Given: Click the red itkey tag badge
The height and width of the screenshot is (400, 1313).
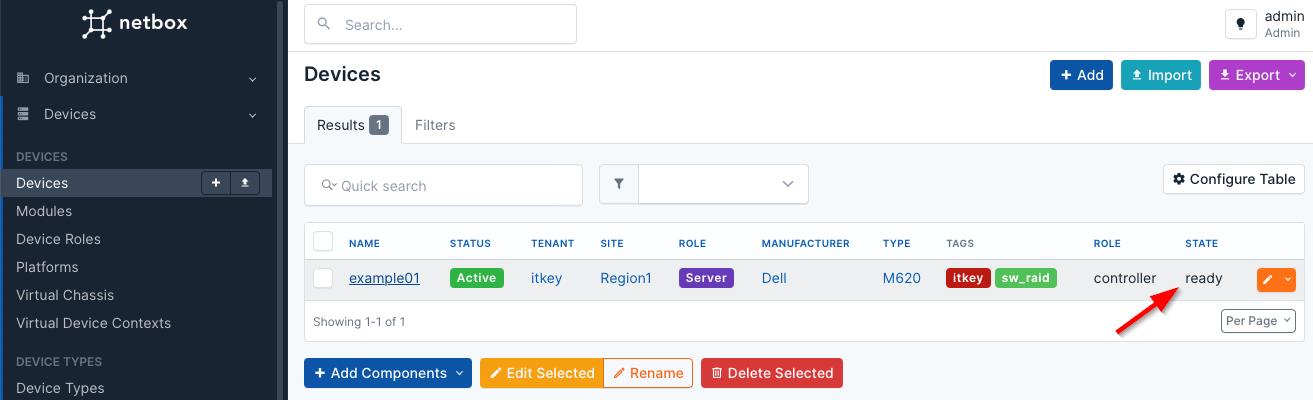Looking at the screenshot, I should pos(968,278).
